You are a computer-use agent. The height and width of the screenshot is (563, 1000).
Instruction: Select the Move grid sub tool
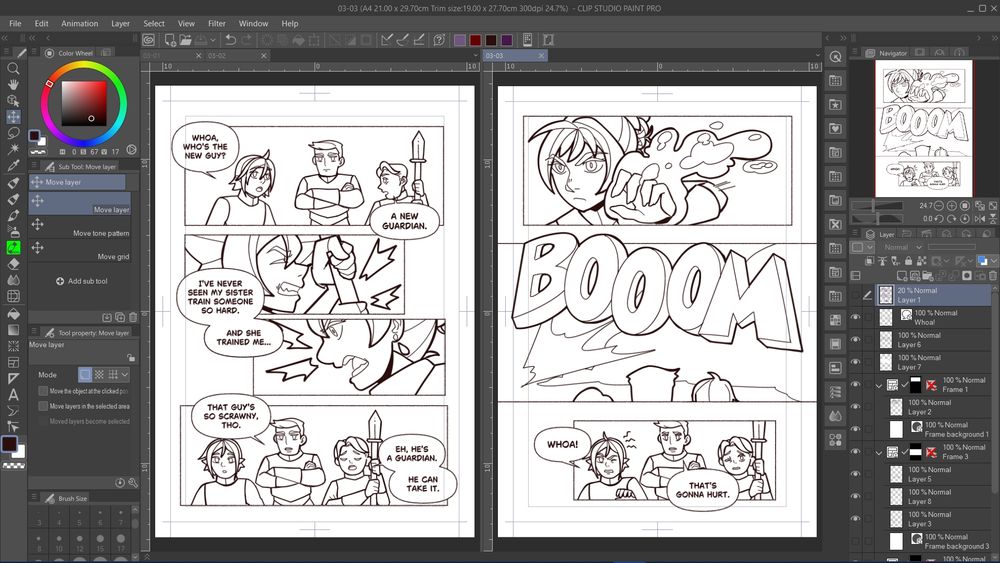[80, 251]
